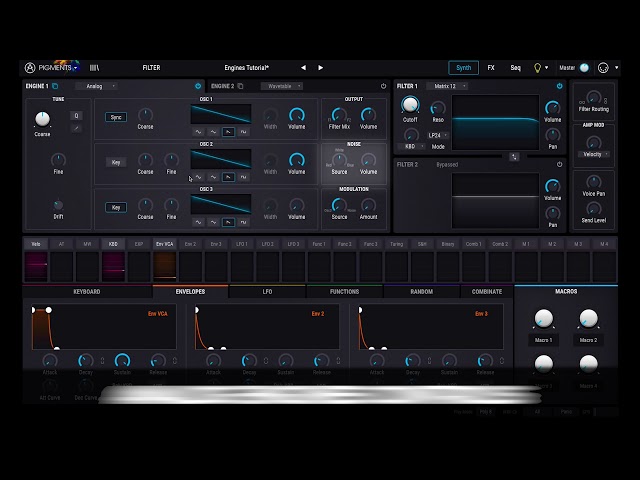
Task: Click Env VCA envelope graph
Action: tap(104, 327)
